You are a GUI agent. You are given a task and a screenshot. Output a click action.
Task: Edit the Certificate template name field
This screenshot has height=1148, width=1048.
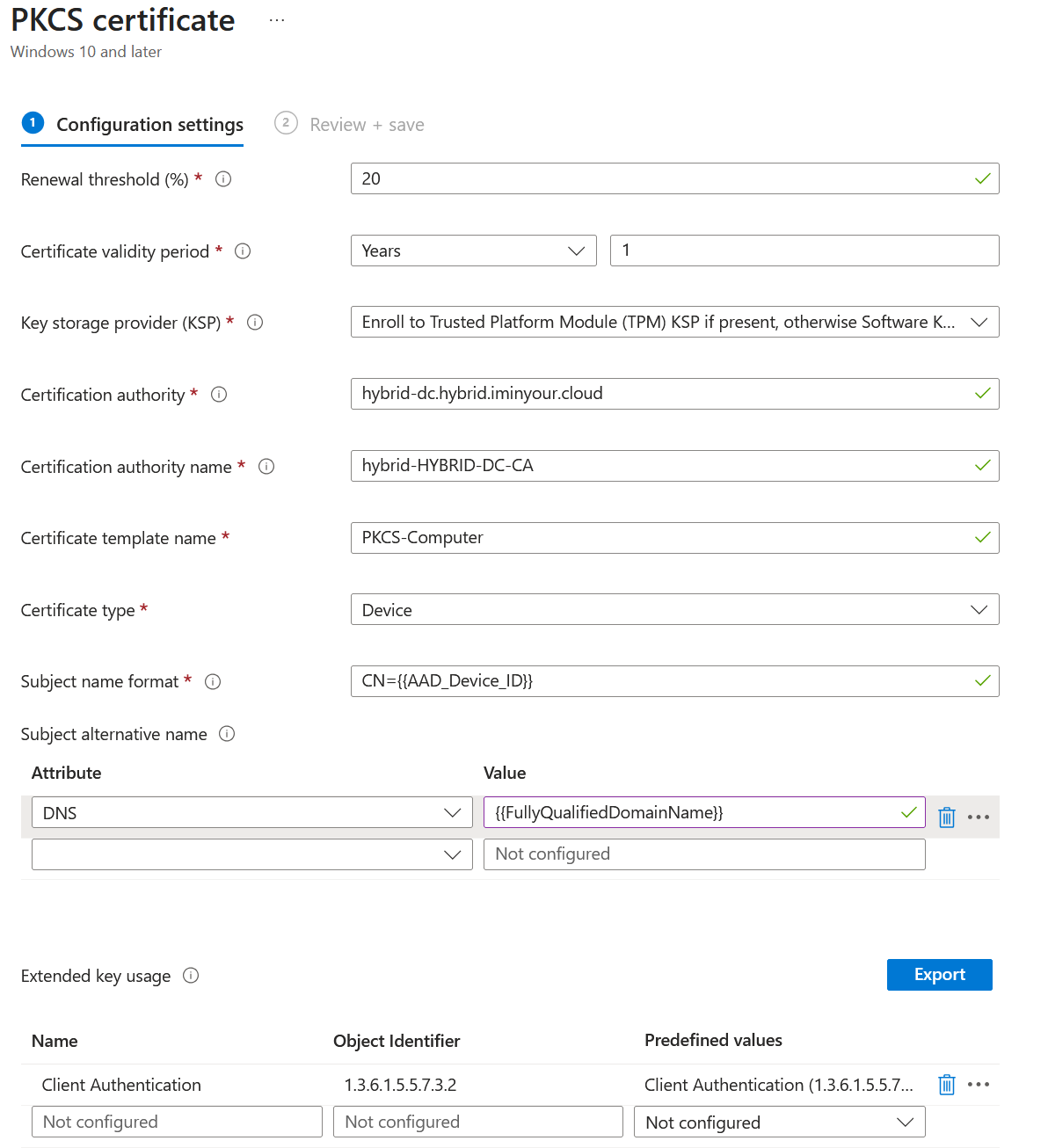[x=674, y=537]
